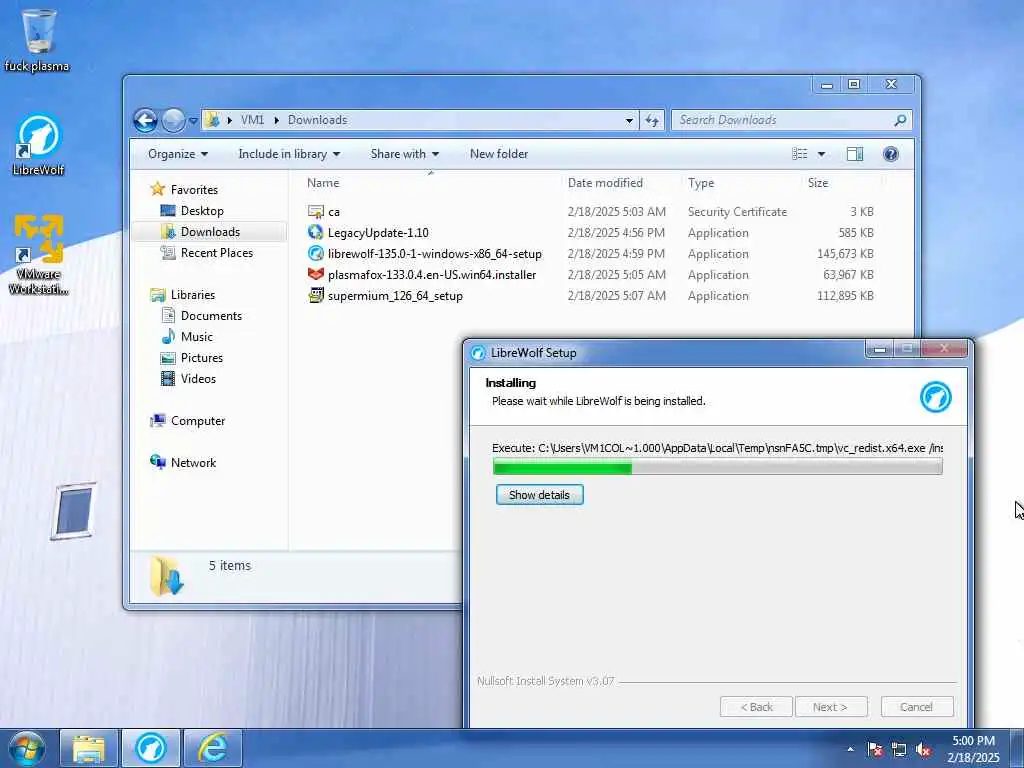
Task: Open the Windows Start menu
Action: (26, 748)
